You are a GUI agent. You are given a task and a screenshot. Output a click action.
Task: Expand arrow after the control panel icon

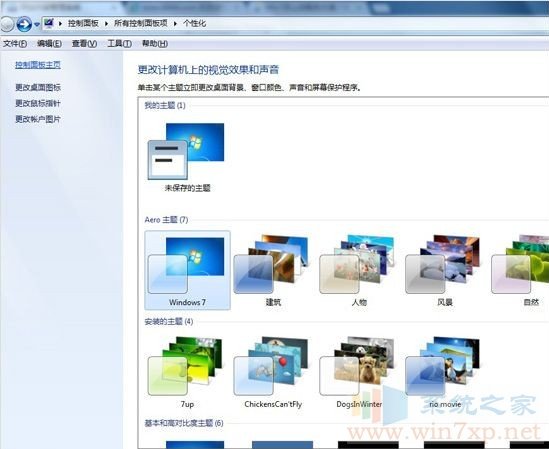click(x=60, y=23)
